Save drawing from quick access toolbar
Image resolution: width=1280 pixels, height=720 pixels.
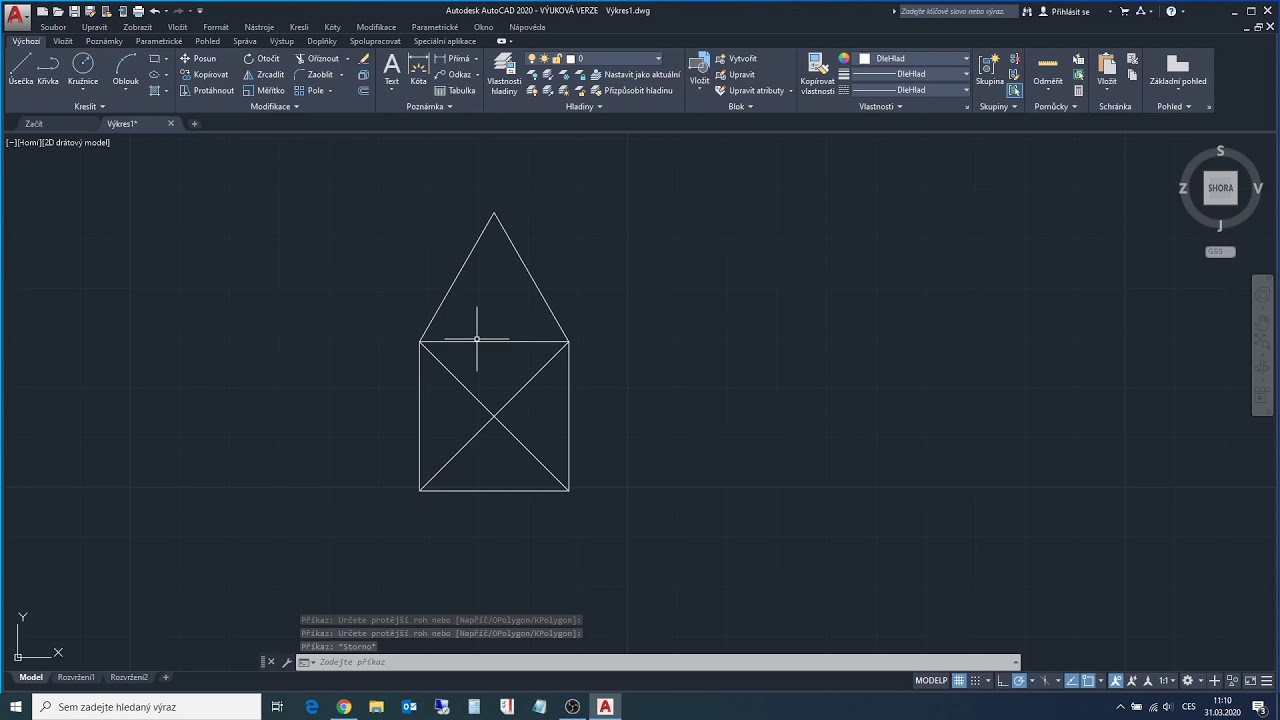(x=74, y=11)
